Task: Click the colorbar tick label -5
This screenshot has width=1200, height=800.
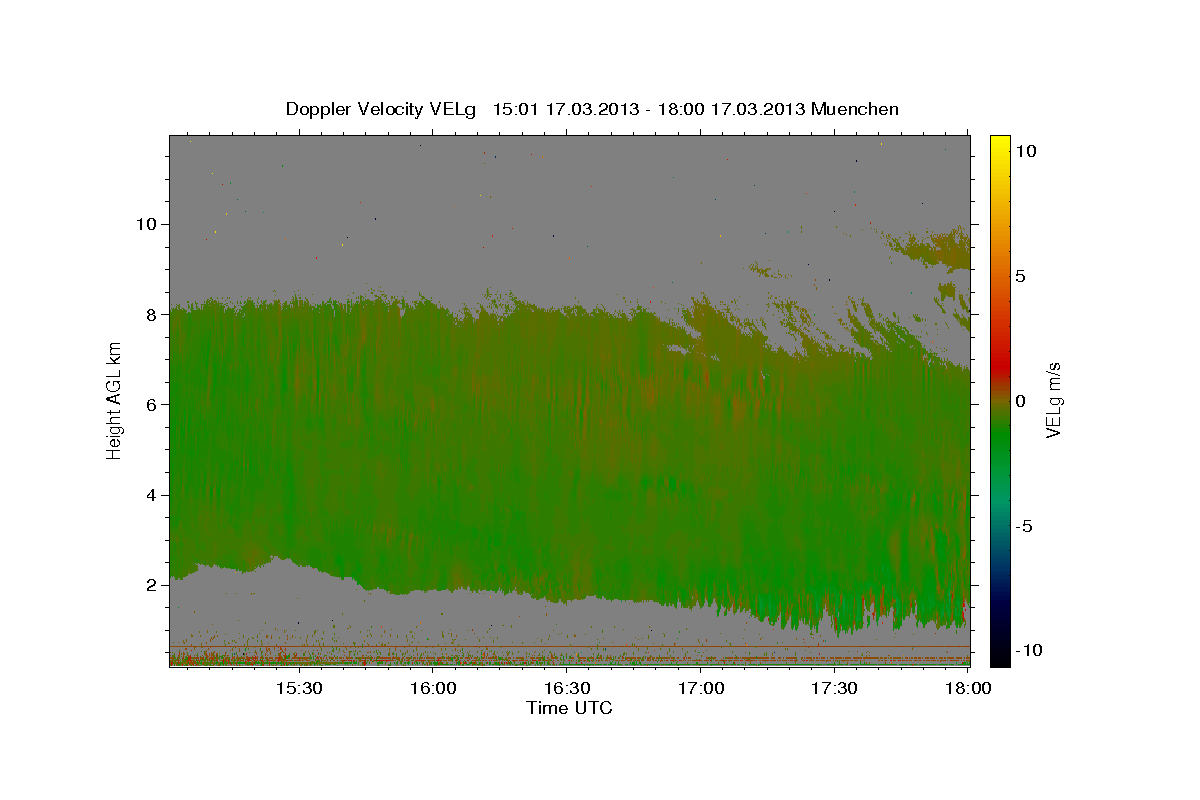Action: (x=1024, y=527)
